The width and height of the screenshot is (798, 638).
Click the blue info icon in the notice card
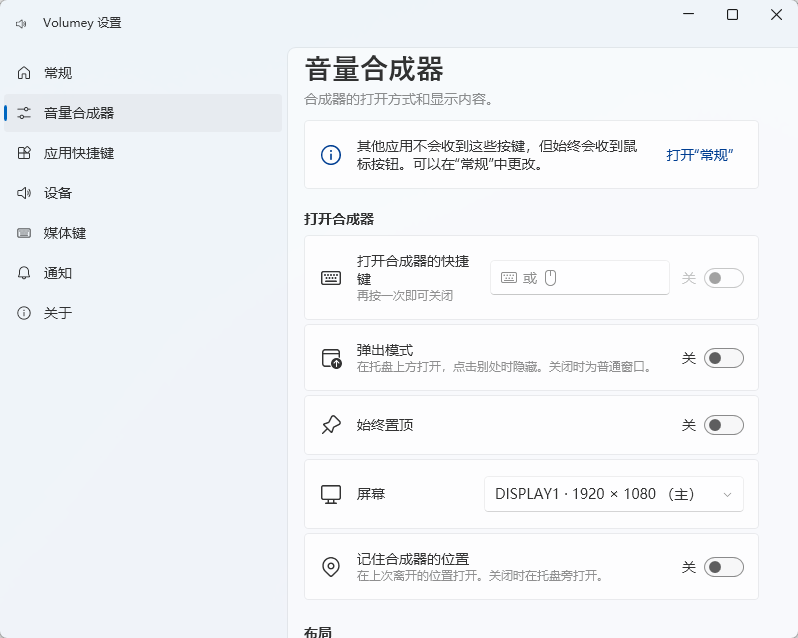click(331, 155)
